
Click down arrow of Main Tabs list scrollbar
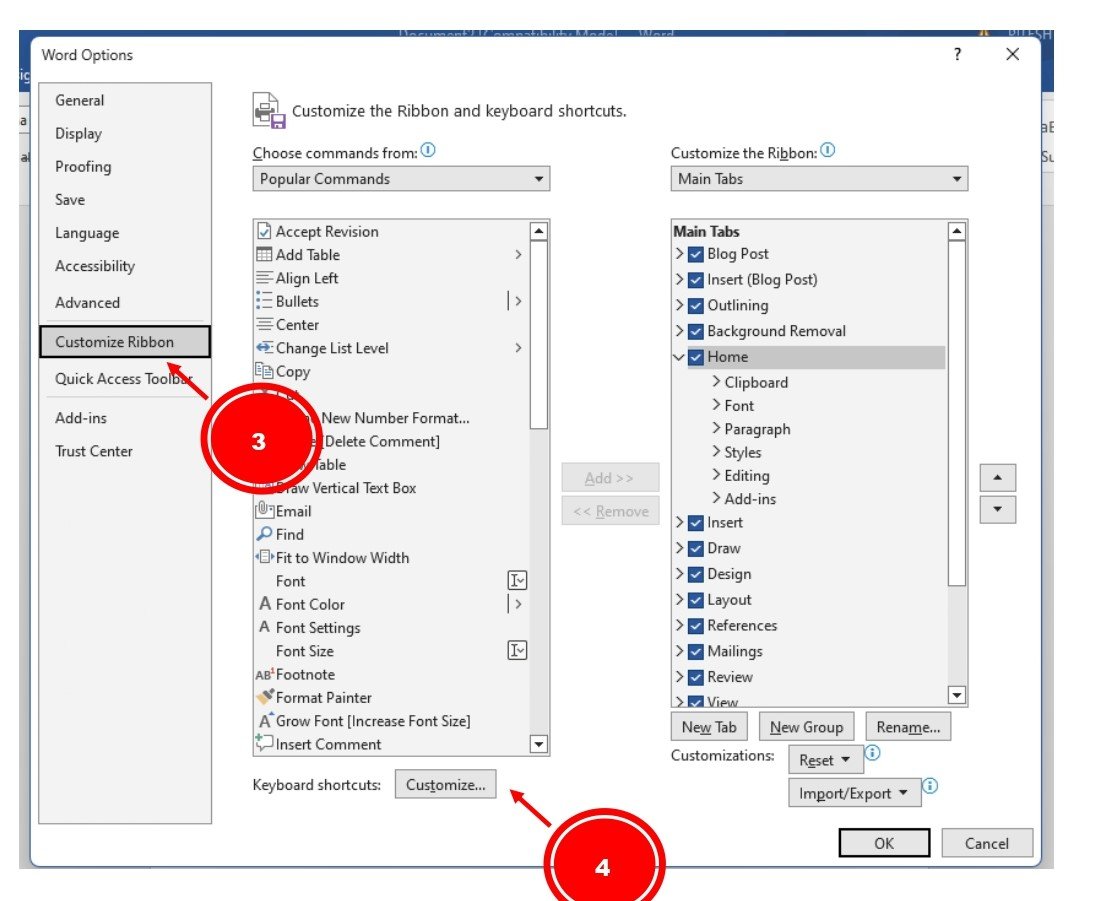point(957,695)
